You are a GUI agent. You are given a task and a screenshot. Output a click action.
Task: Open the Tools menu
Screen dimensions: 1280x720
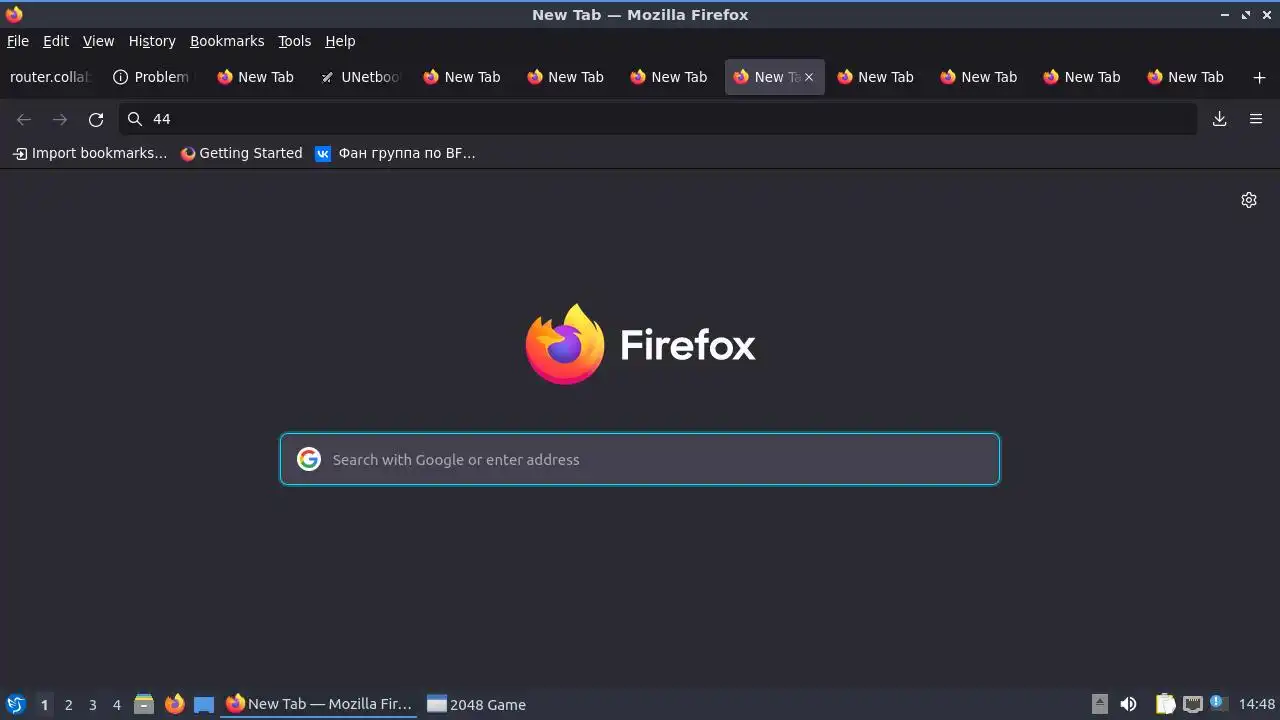click(294, 41)
